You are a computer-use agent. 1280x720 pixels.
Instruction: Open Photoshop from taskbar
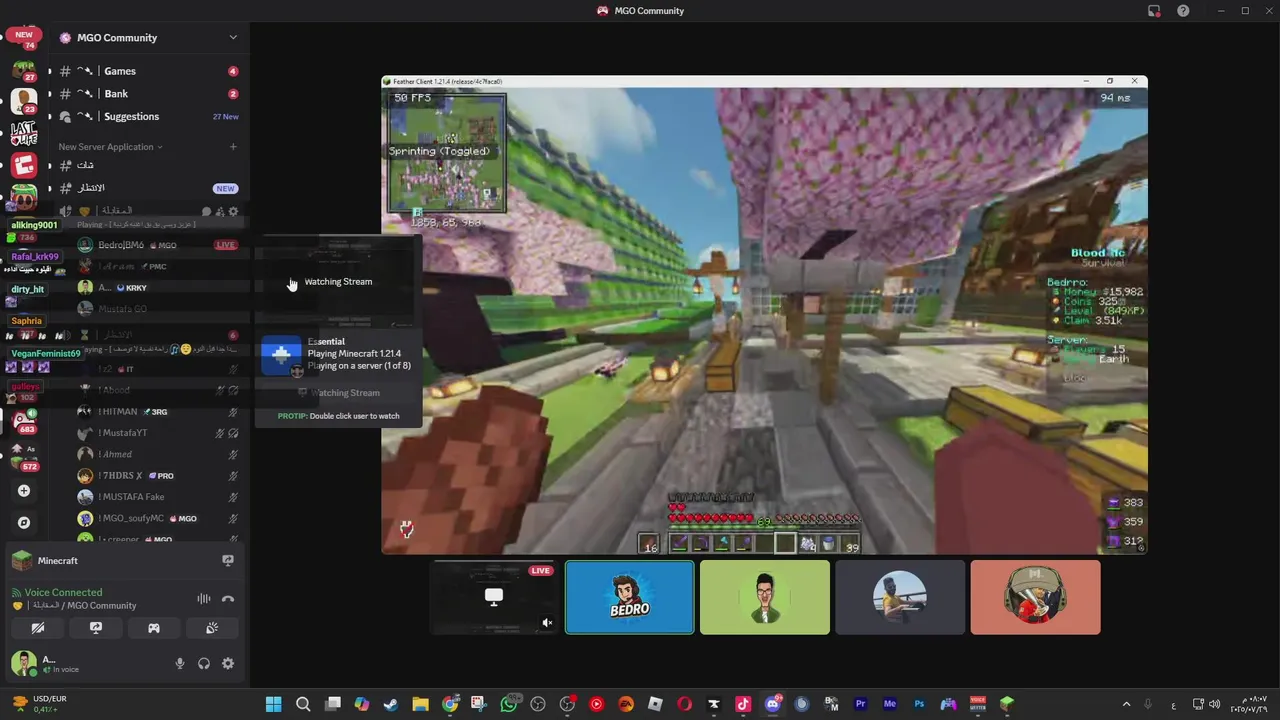pos(919,704)
